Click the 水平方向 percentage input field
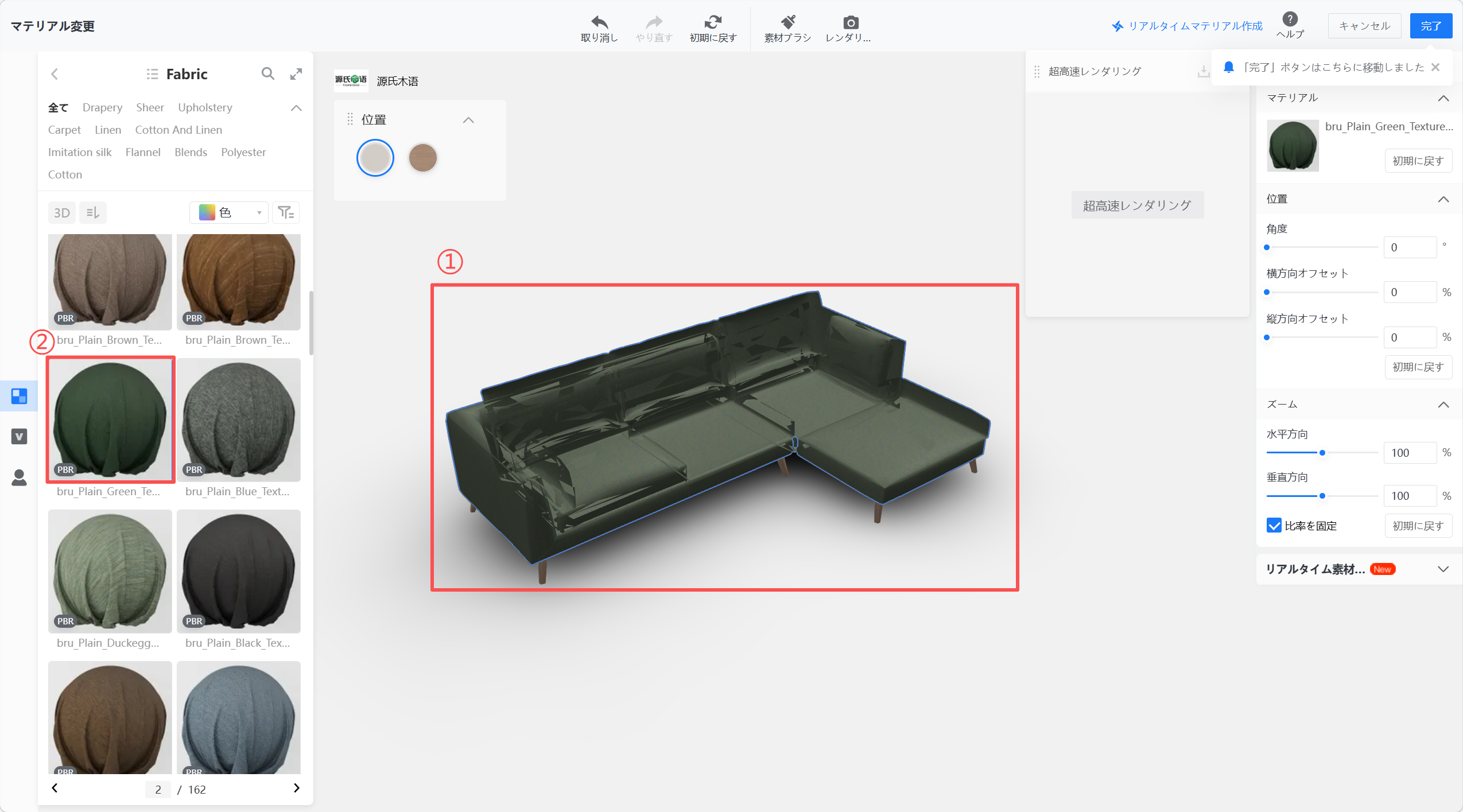 coord(1410,453)
